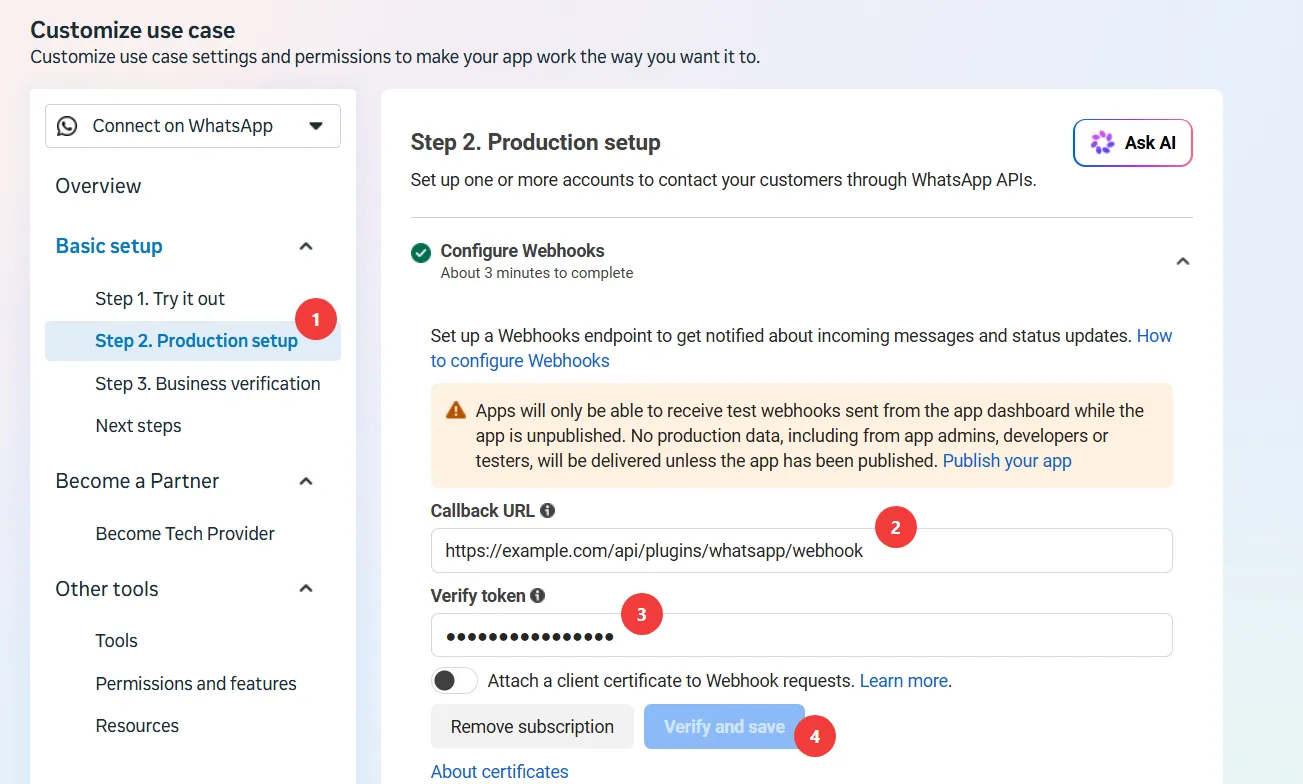Go to Step 3. Business verification
Viewport: 1303px width, 784px height.
[208, 383]
